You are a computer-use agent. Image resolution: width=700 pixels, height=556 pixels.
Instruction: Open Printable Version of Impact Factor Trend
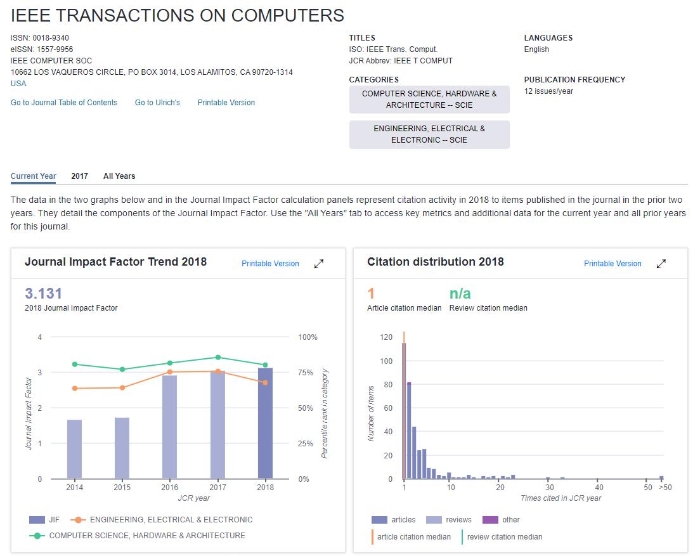point(270,263)
